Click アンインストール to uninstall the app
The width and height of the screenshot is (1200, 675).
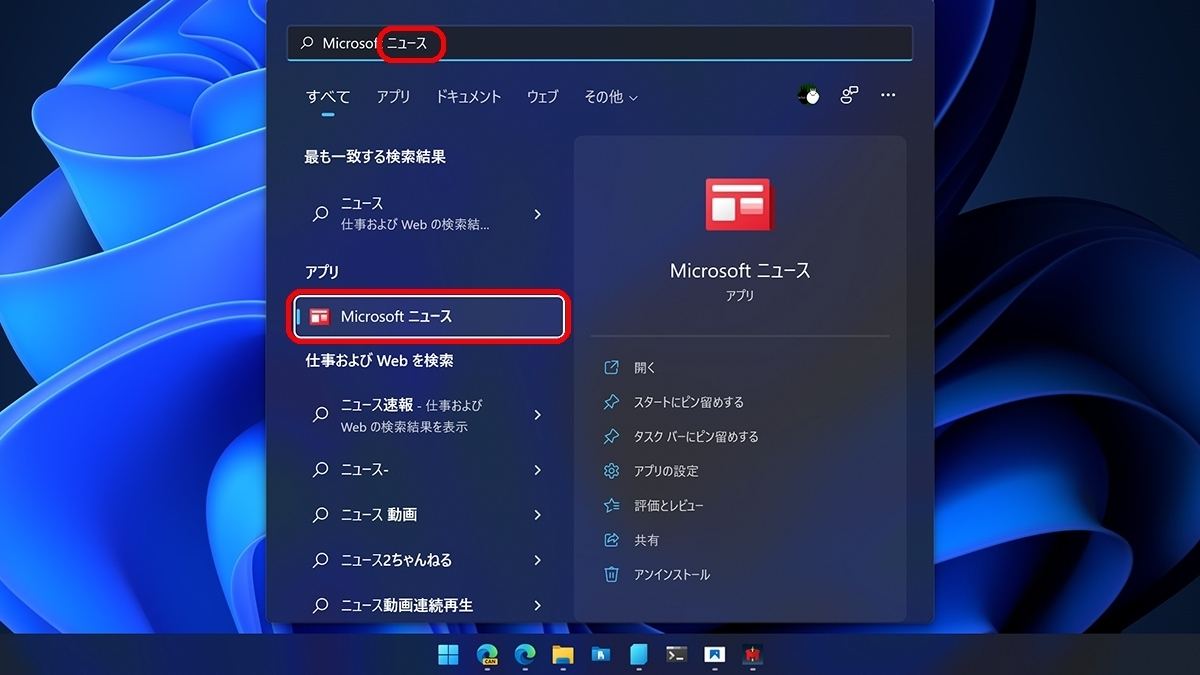coord(672,575)
